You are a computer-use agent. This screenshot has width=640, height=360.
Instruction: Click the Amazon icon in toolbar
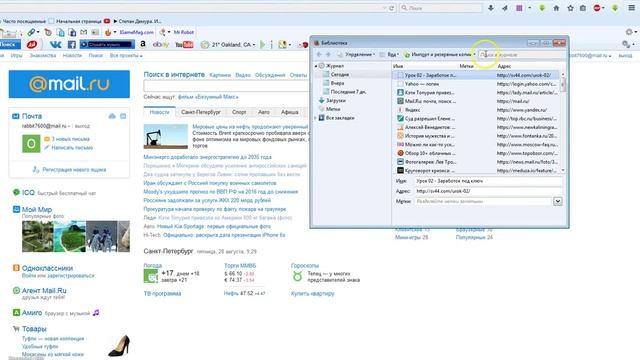click(143, 44)
